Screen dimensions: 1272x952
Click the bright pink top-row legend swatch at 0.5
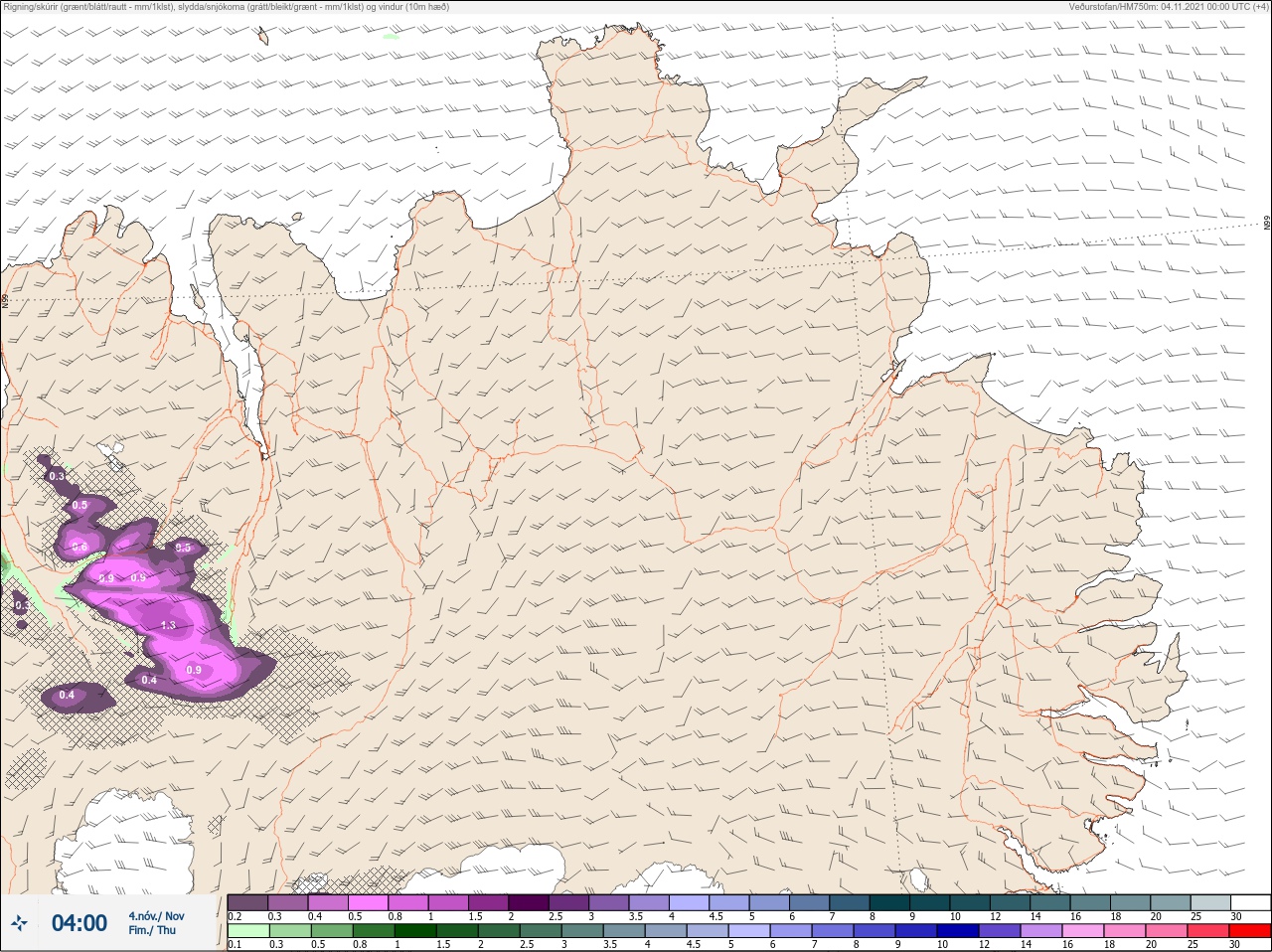pos(368,902)
